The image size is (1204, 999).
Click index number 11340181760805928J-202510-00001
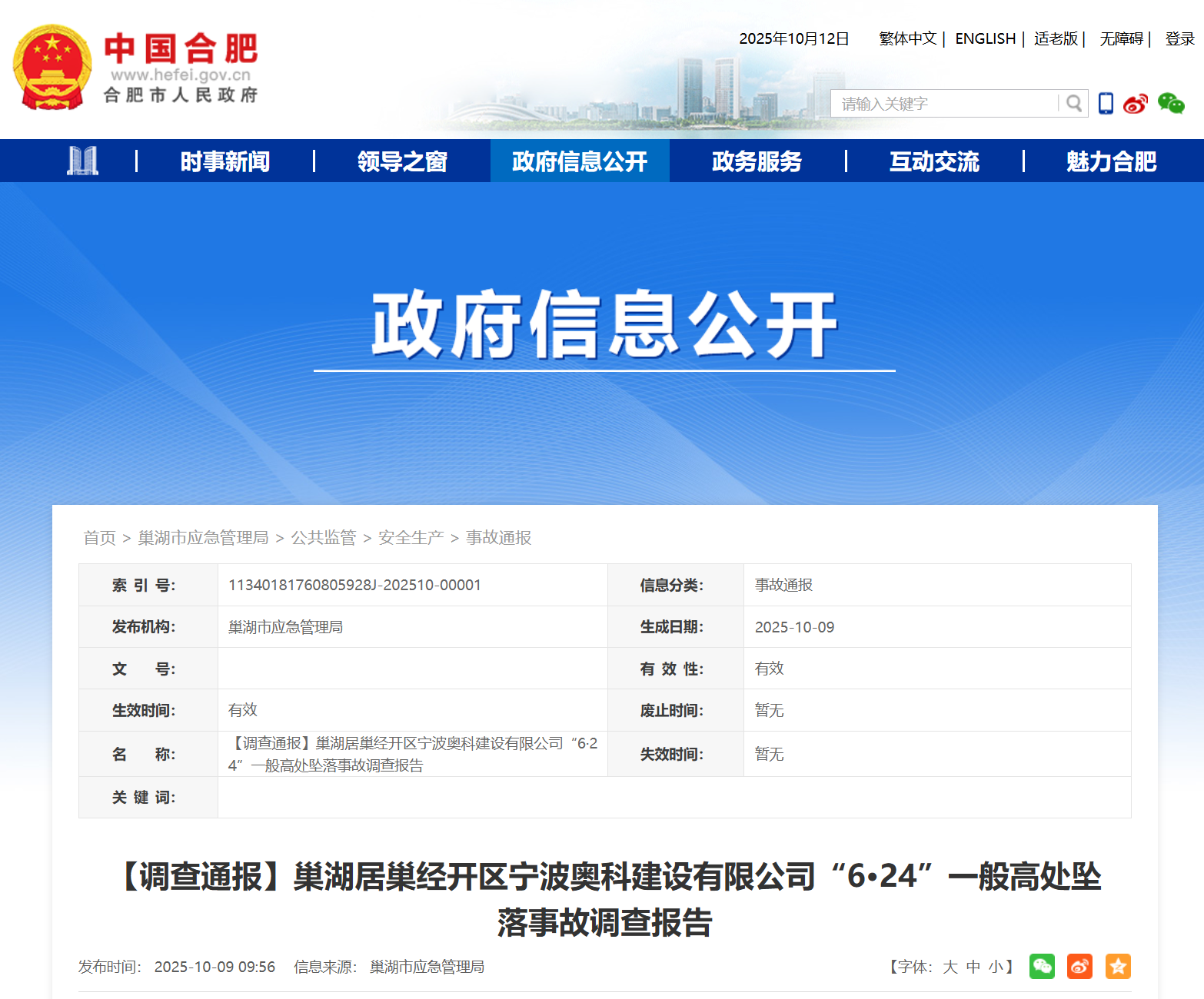354,585
